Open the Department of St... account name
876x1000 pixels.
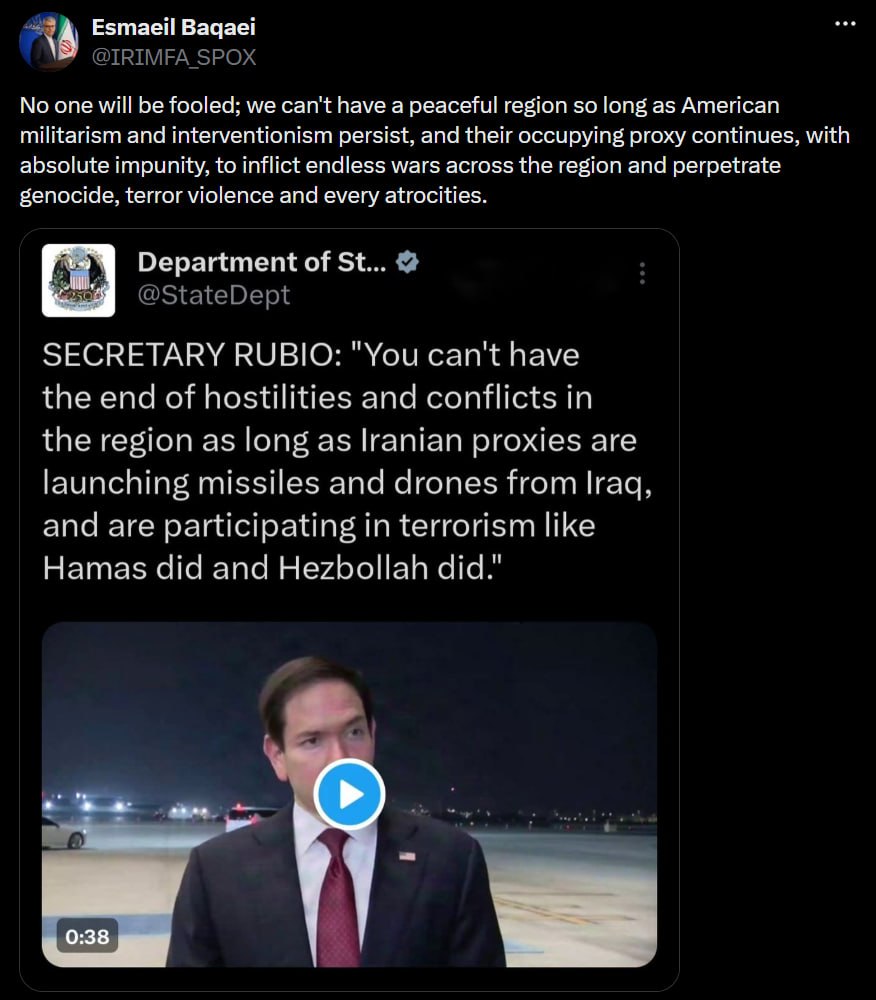coord(261,262)
